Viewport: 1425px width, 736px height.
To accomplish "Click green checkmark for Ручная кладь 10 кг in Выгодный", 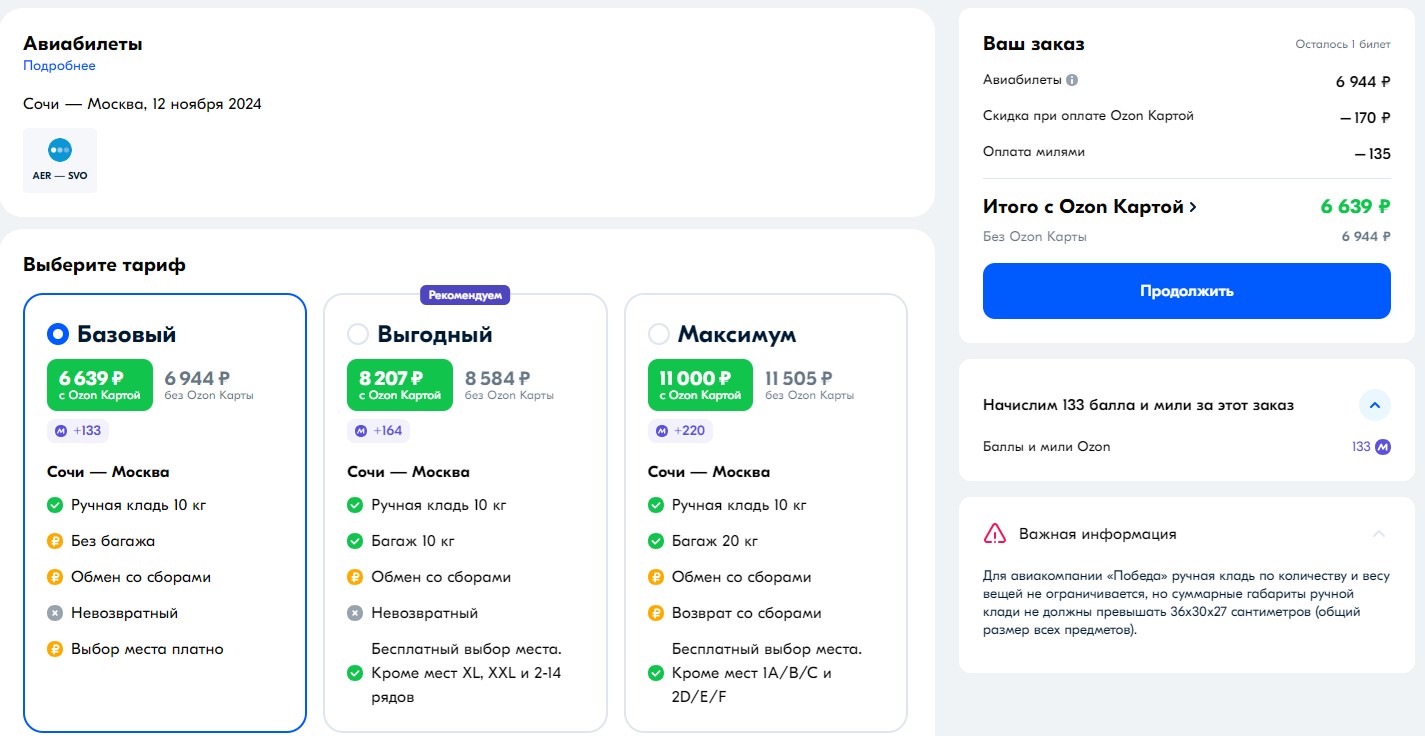I will point(355,505).
